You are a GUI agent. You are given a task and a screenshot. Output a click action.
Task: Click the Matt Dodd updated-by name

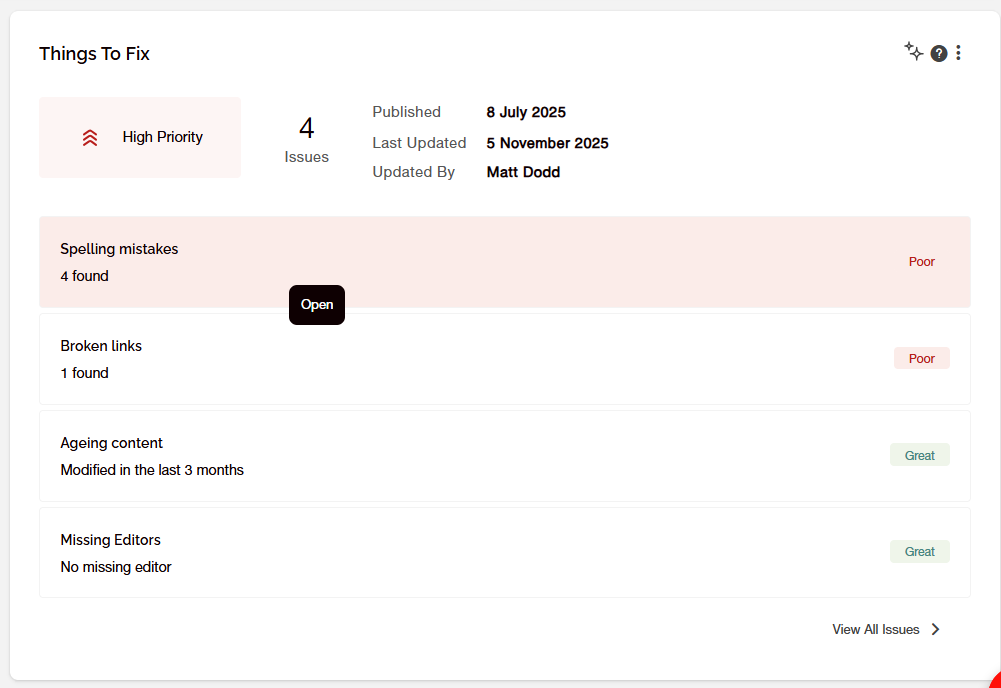[x=523, y=172]
